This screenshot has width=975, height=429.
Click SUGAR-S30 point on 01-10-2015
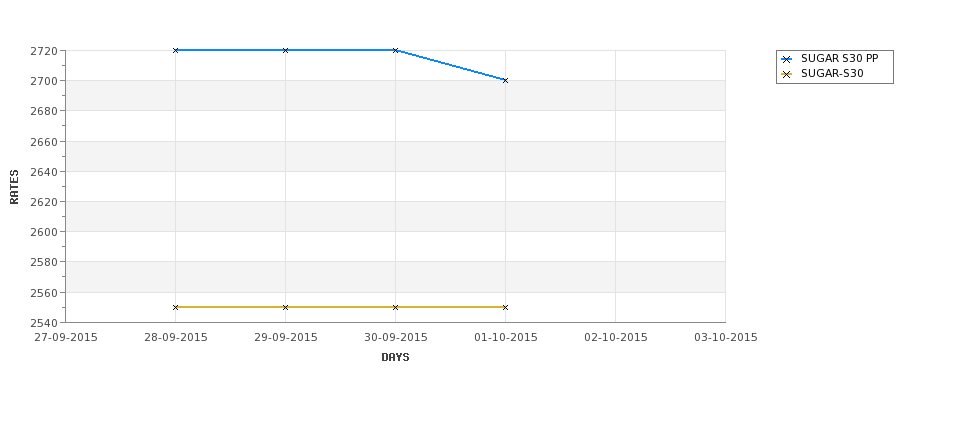[x=506, y=307]
